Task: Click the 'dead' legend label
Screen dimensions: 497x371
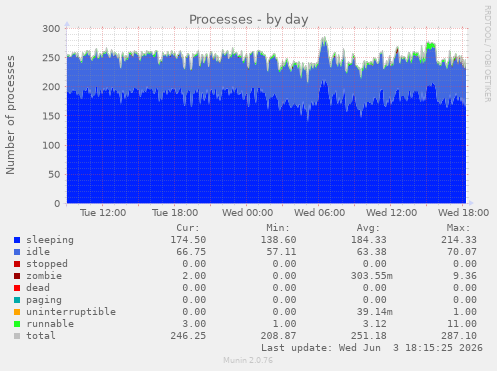Action: [x=38, y=288]
